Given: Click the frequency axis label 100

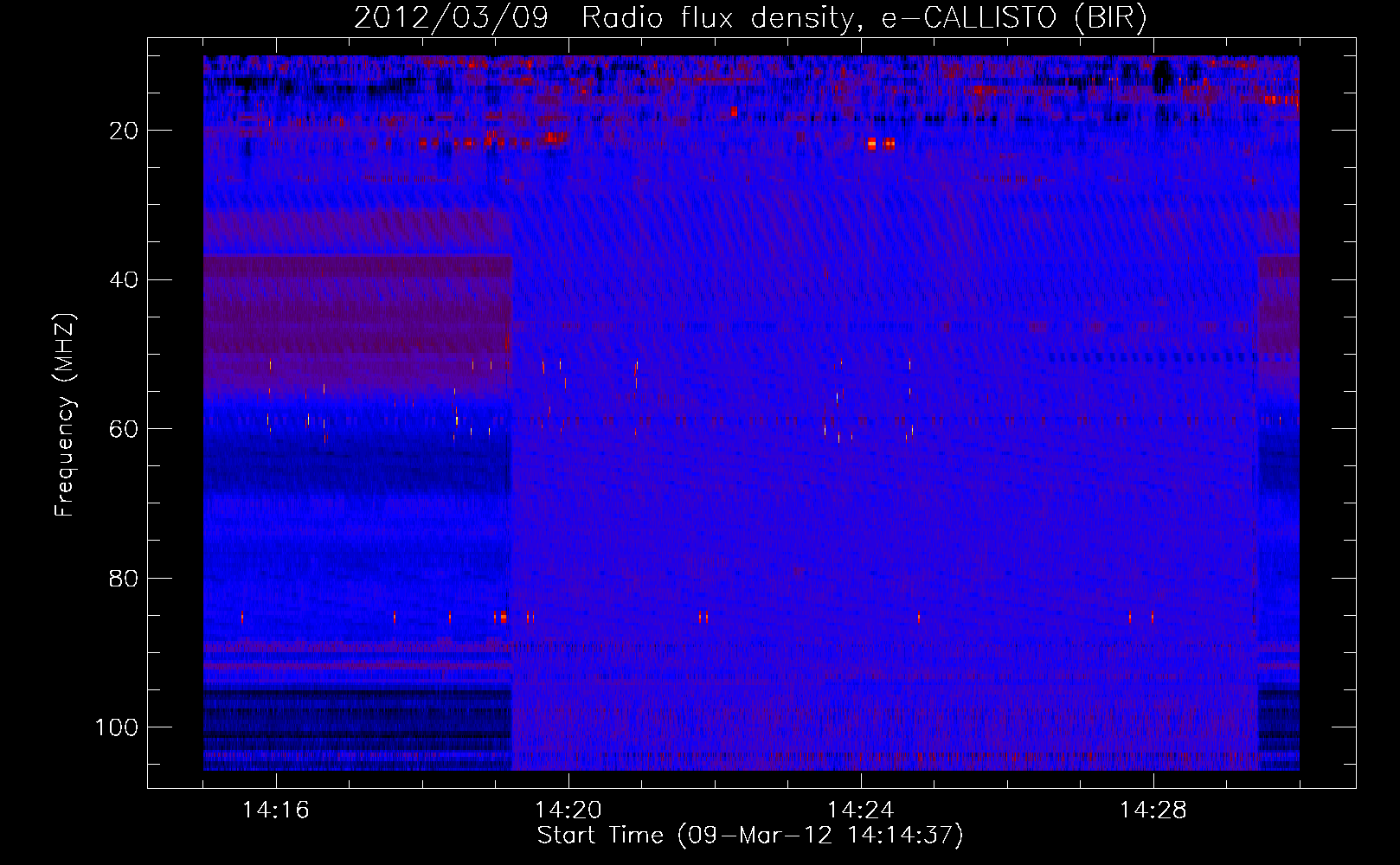Looking at the screenshot, I should pyautogui.click(x=117, y=727).
